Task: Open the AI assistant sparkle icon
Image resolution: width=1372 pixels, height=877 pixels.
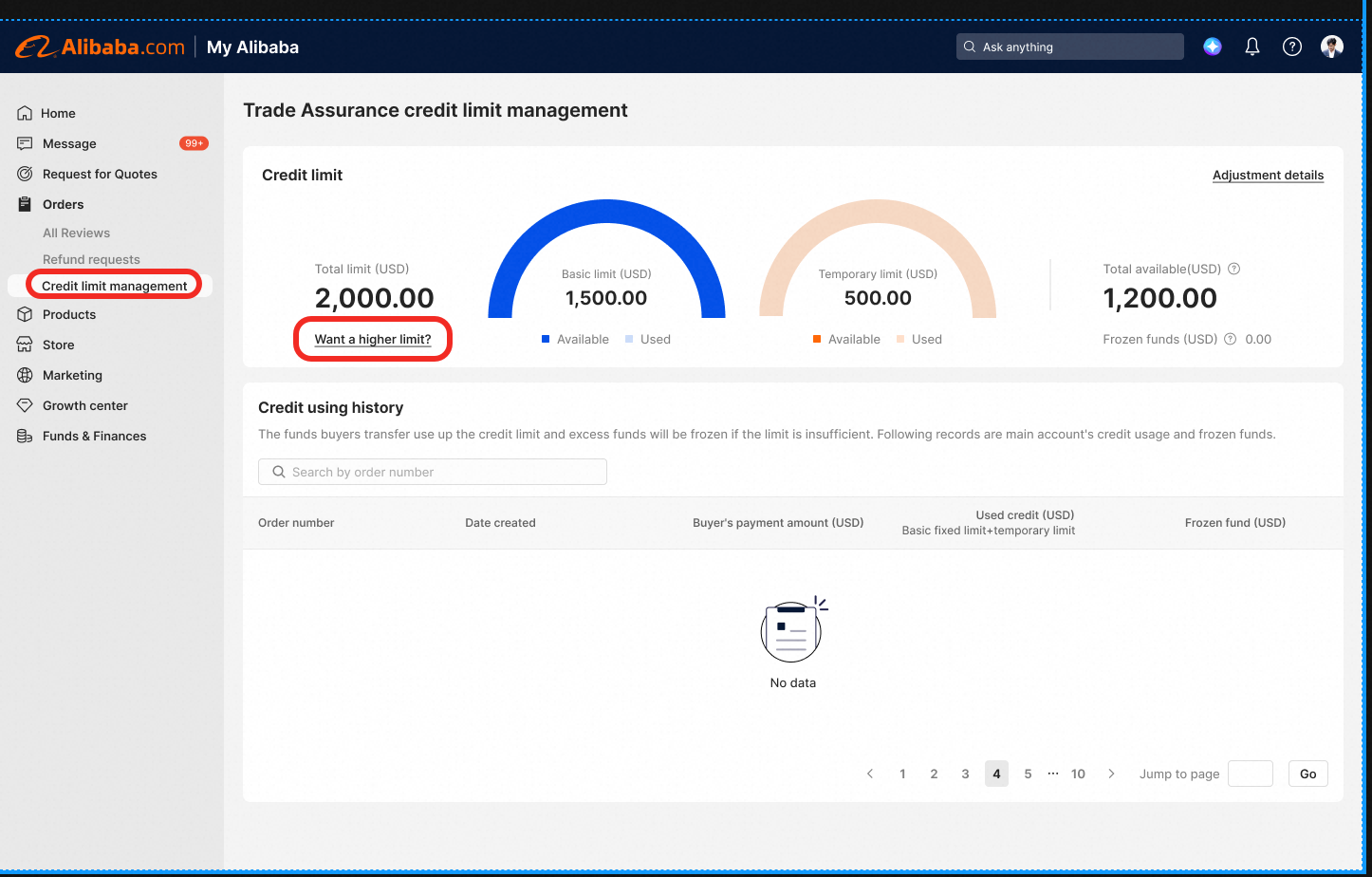Action: point(1213,47)
